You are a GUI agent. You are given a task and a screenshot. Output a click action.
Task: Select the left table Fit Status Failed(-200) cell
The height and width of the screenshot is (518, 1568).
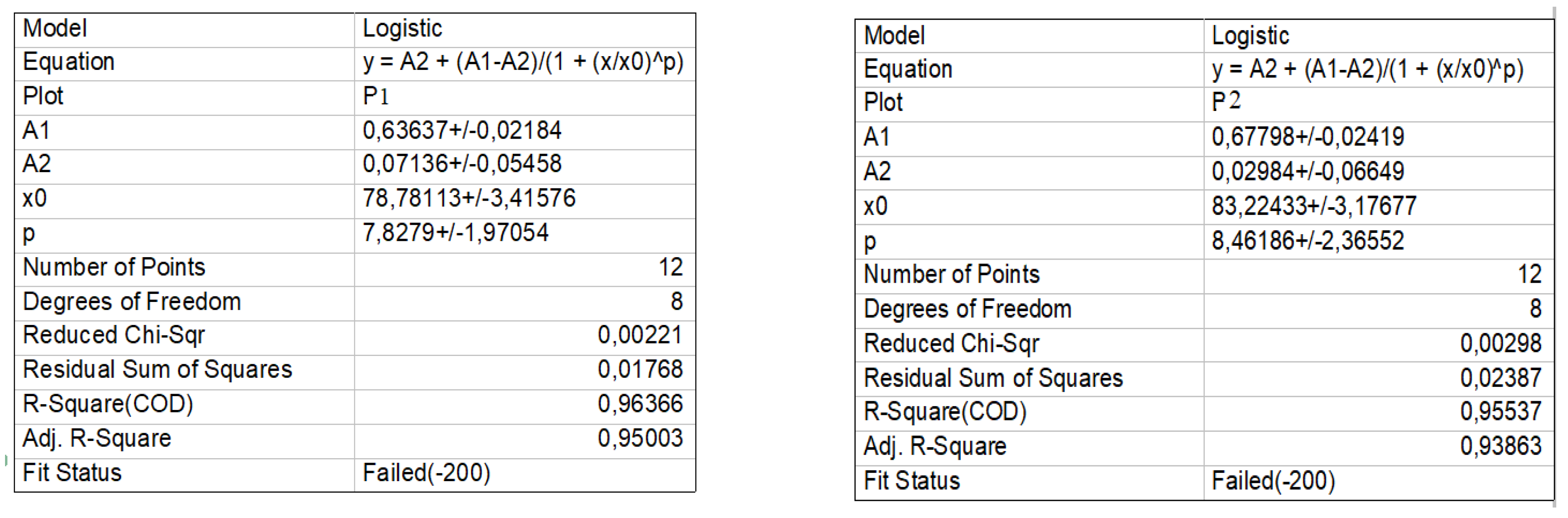coord(426,474)
